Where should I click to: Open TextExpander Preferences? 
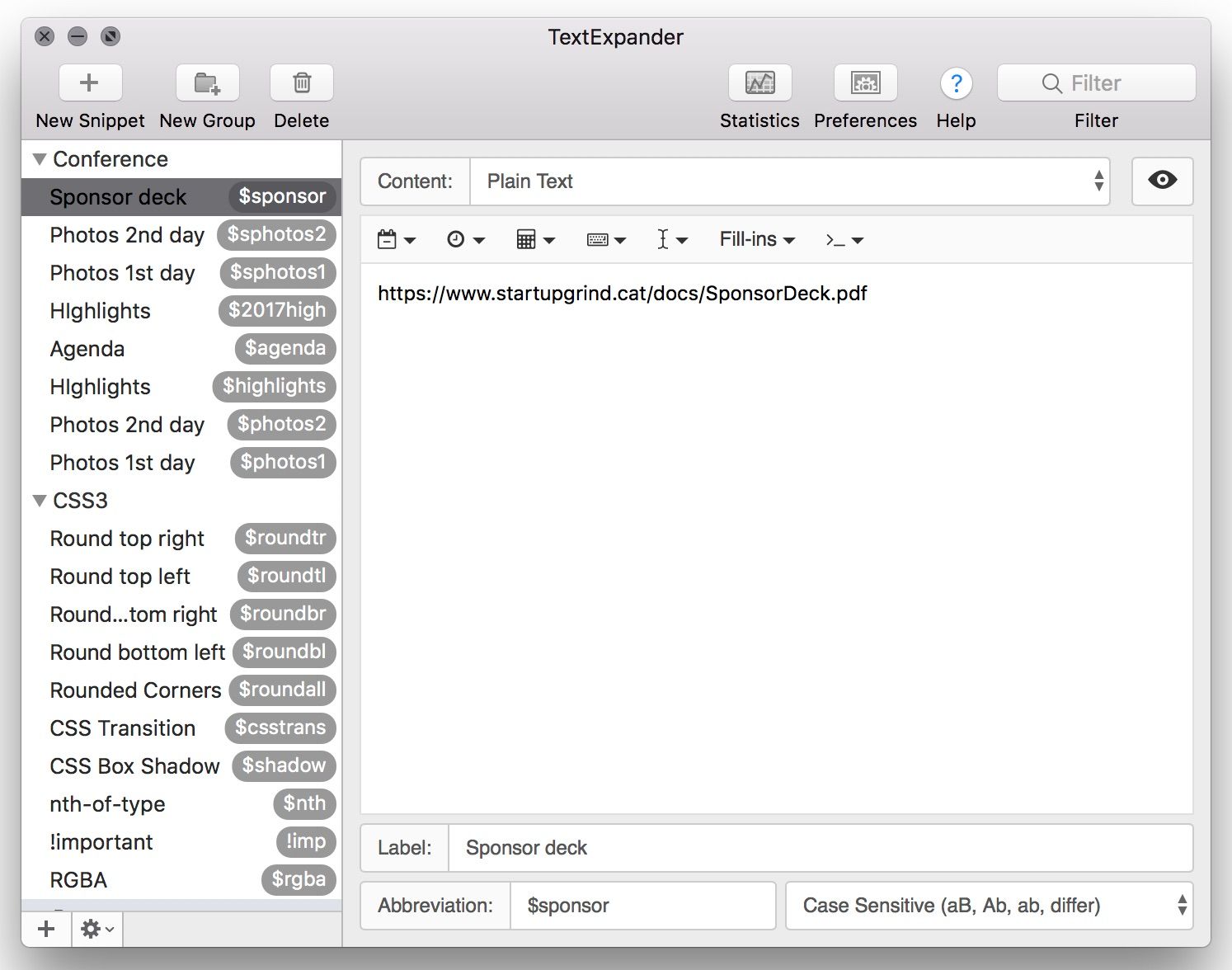(865, 82)
